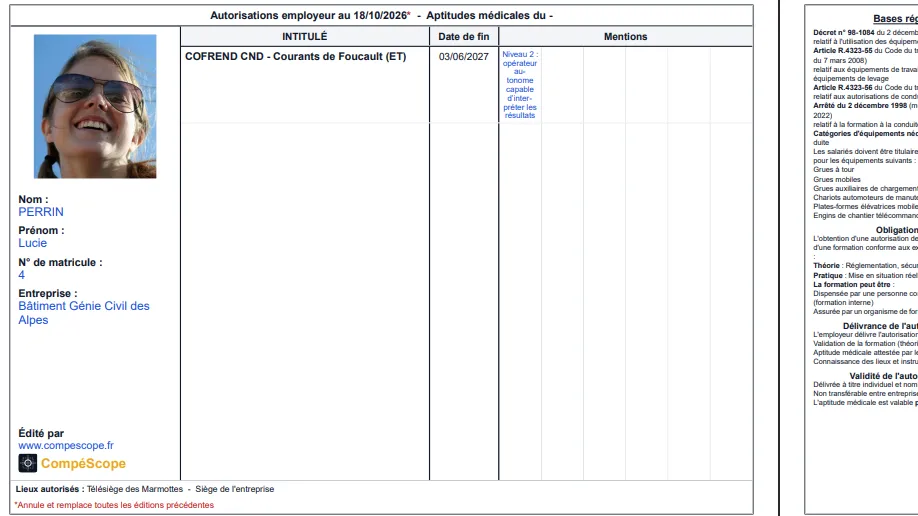Click Siège de l'entreprise location
The height and width of the screenshot is (516, 918).
(235, 489)
